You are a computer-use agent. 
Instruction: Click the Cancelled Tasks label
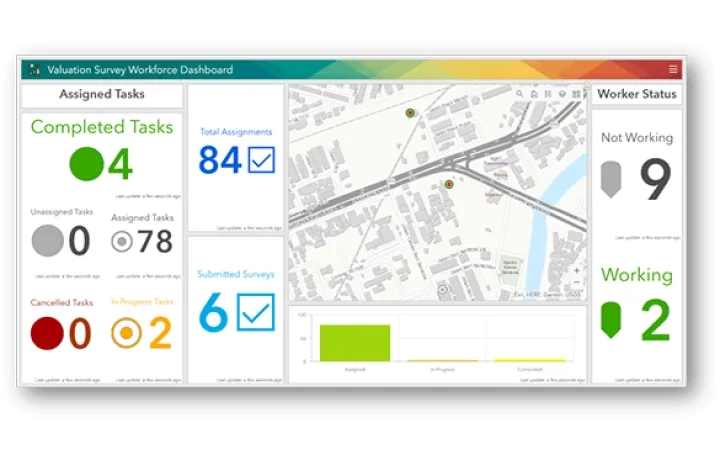62,303
